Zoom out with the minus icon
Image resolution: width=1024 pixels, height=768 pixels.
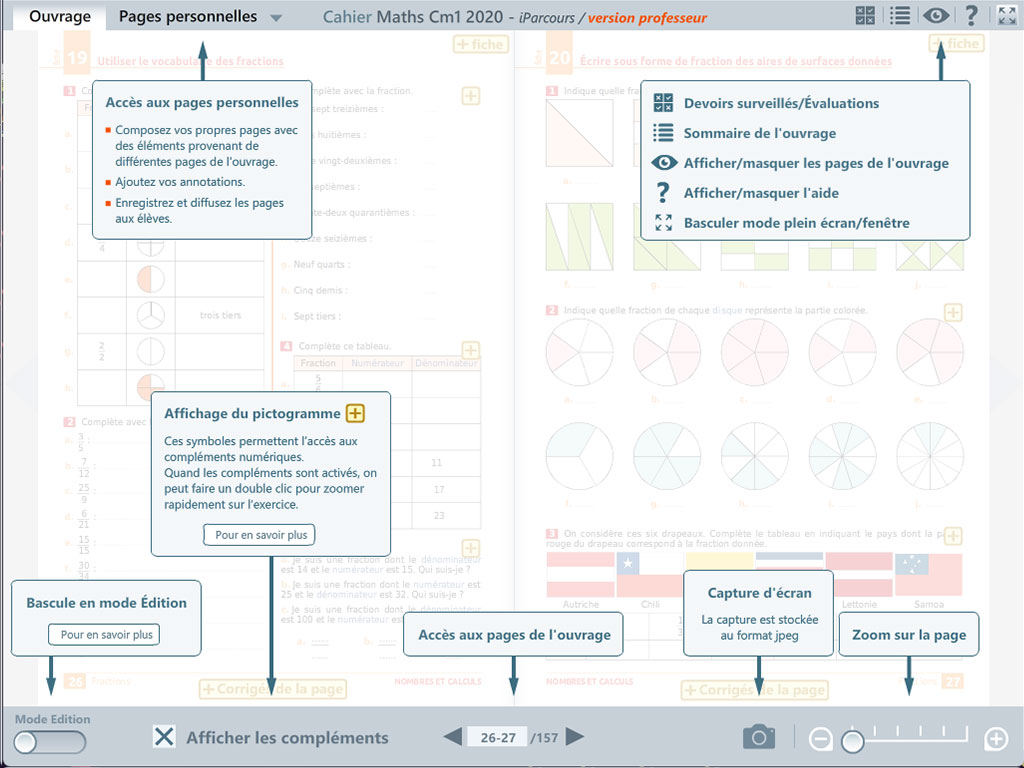coord(820,740)
